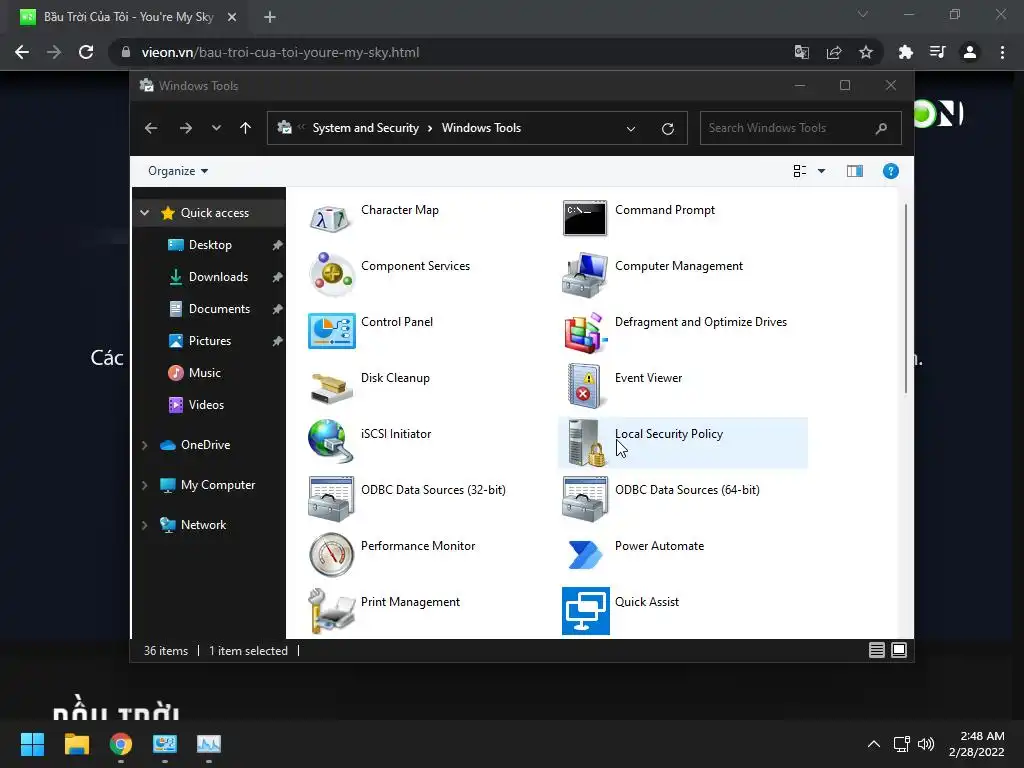Select the iSCSI Initiator icon
1024x768 pixels.
(x=331, y=442)
